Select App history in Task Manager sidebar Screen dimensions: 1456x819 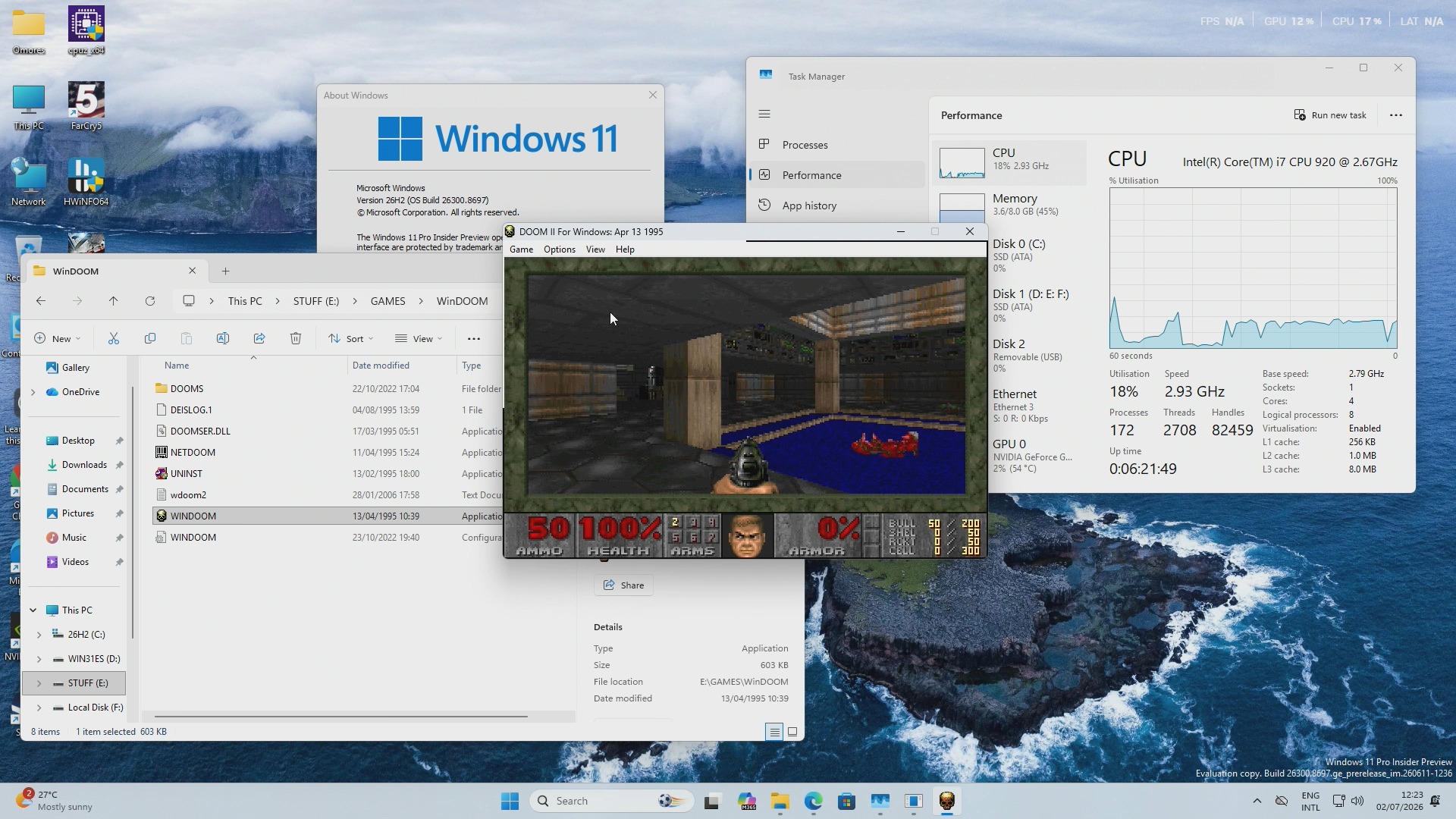click(x=837, y=206)
